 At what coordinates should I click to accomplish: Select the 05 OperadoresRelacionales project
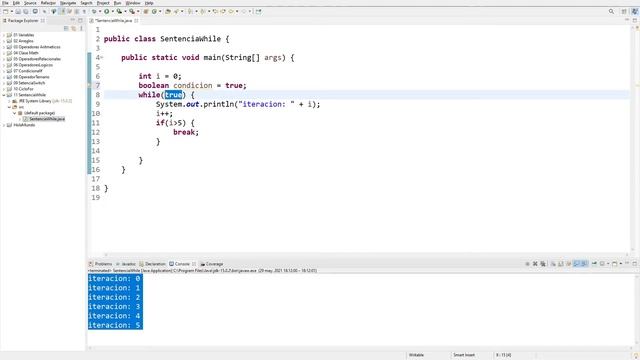point(37,59)
